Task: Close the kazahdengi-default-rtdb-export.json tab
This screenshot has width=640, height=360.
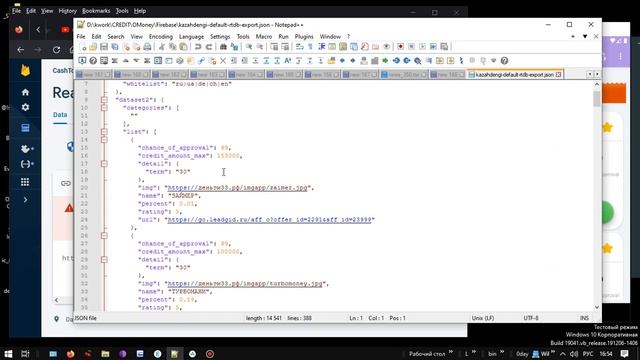Action: [x=558, y=74]
